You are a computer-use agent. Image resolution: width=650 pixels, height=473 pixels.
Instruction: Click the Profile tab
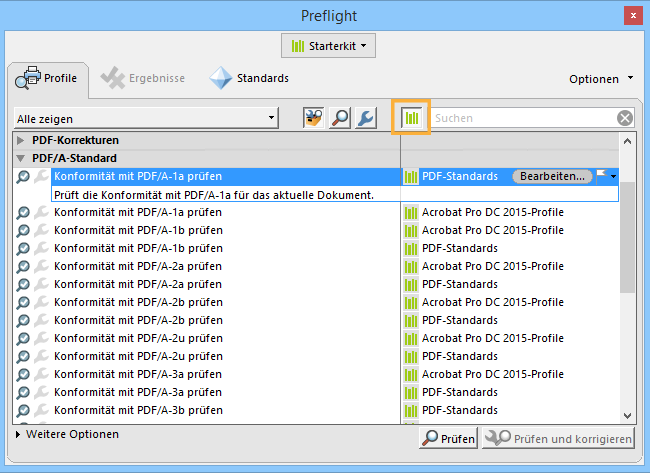pos(48,78)
